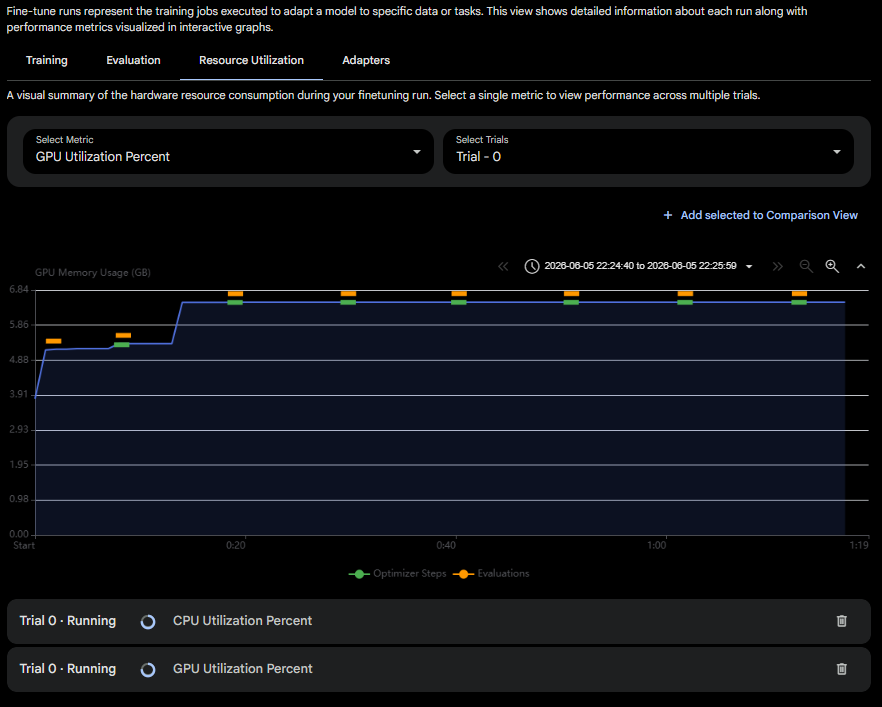The image size is (882, 707).
Task: Jump to next time range arrows
Action: click(777, 266)
